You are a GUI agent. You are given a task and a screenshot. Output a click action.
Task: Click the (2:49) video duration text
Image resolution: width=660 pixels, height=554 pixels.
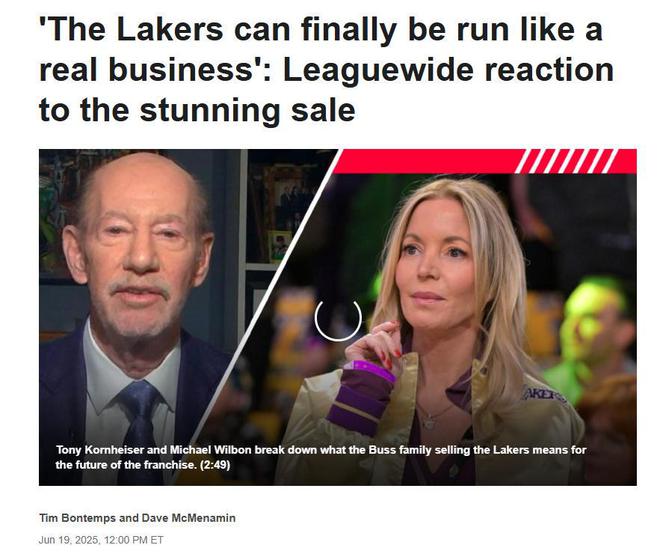click(x=215, y=465)
